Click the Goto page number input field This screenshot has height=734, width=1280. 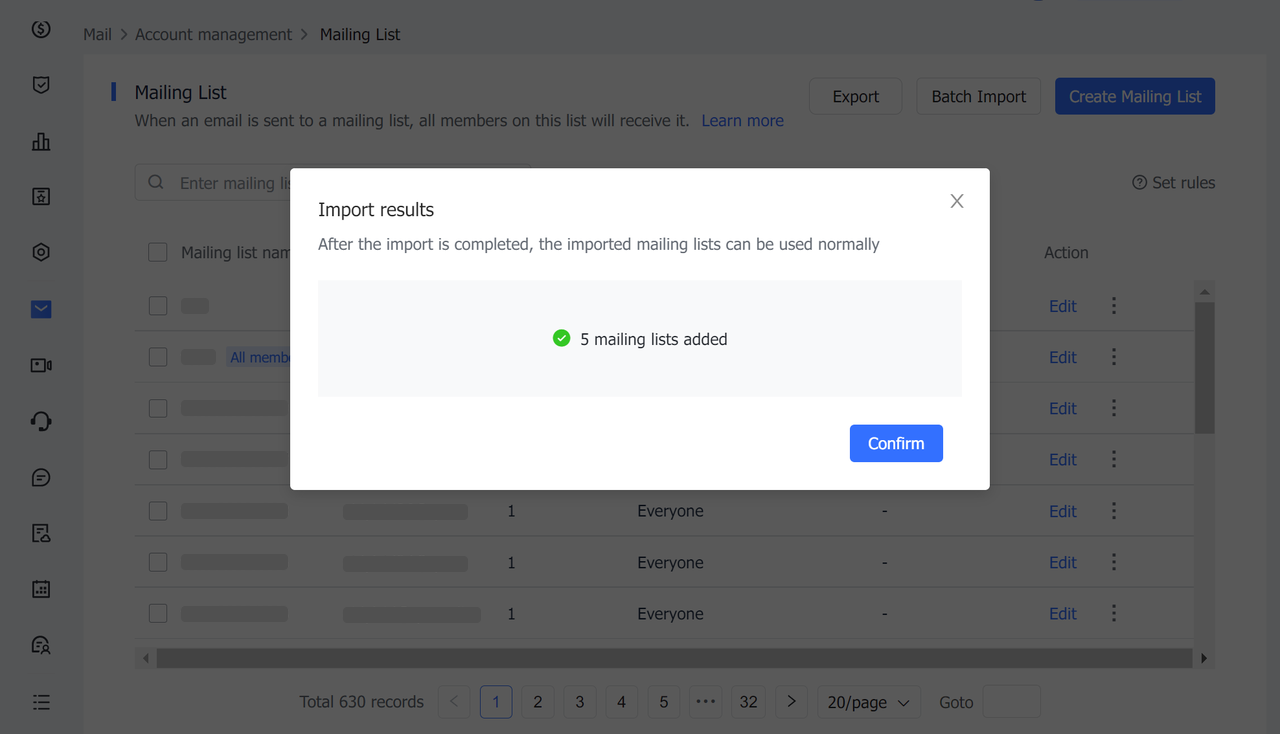click(1011, 701)
